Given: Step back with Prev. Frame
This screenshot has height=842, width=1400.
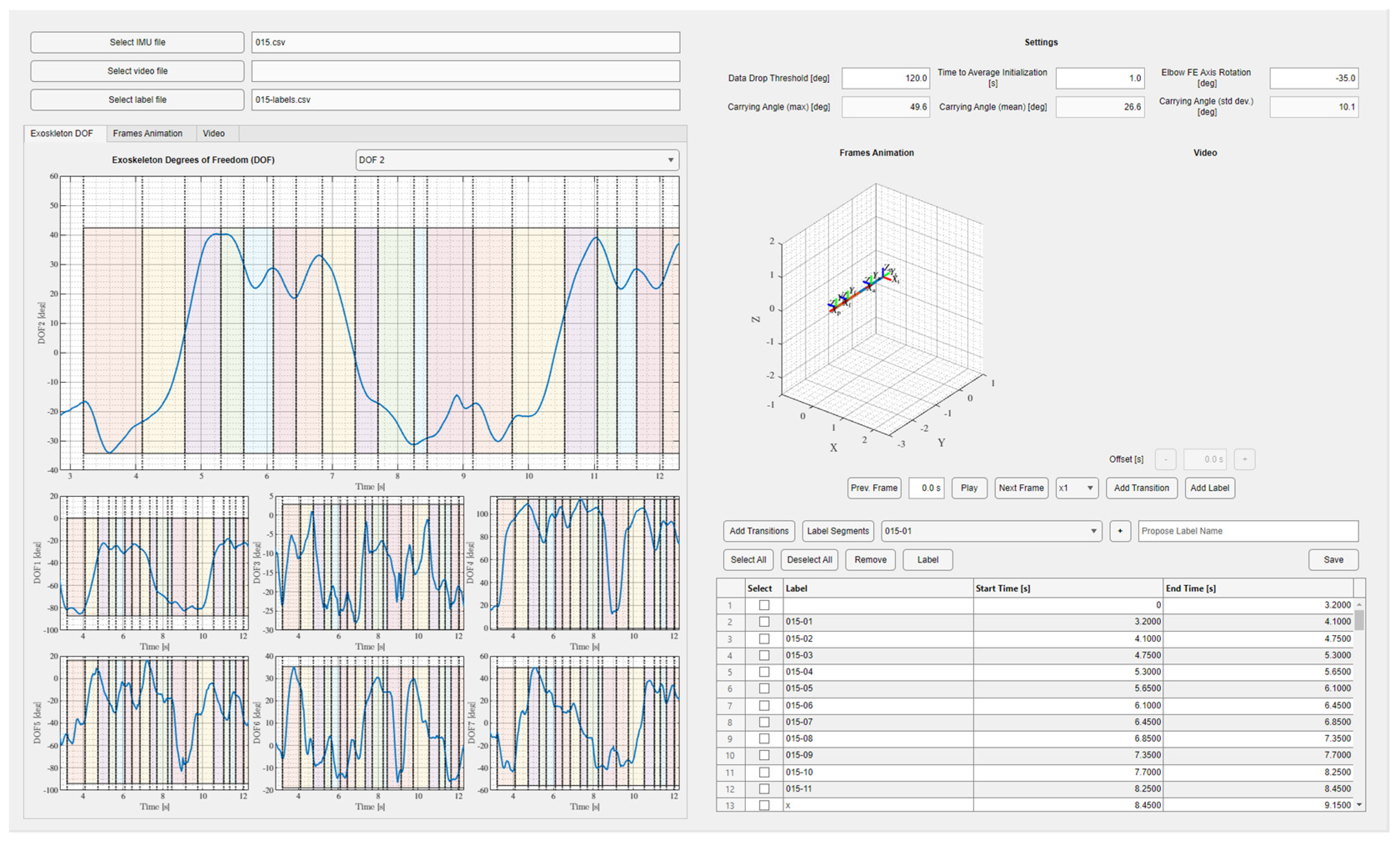Looking at the screenshot, I should click(x=873, y=488).
